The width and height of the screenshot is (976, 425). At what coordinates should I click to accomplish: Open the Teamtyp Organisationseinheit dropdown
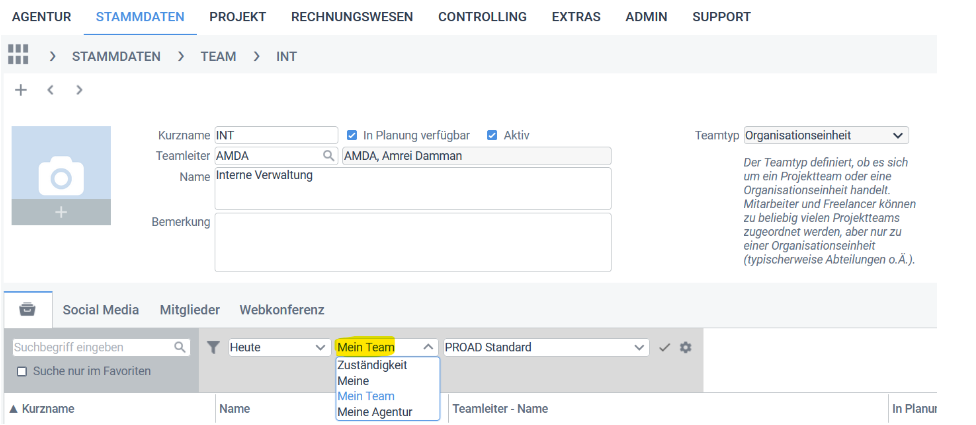pos(826,135)
